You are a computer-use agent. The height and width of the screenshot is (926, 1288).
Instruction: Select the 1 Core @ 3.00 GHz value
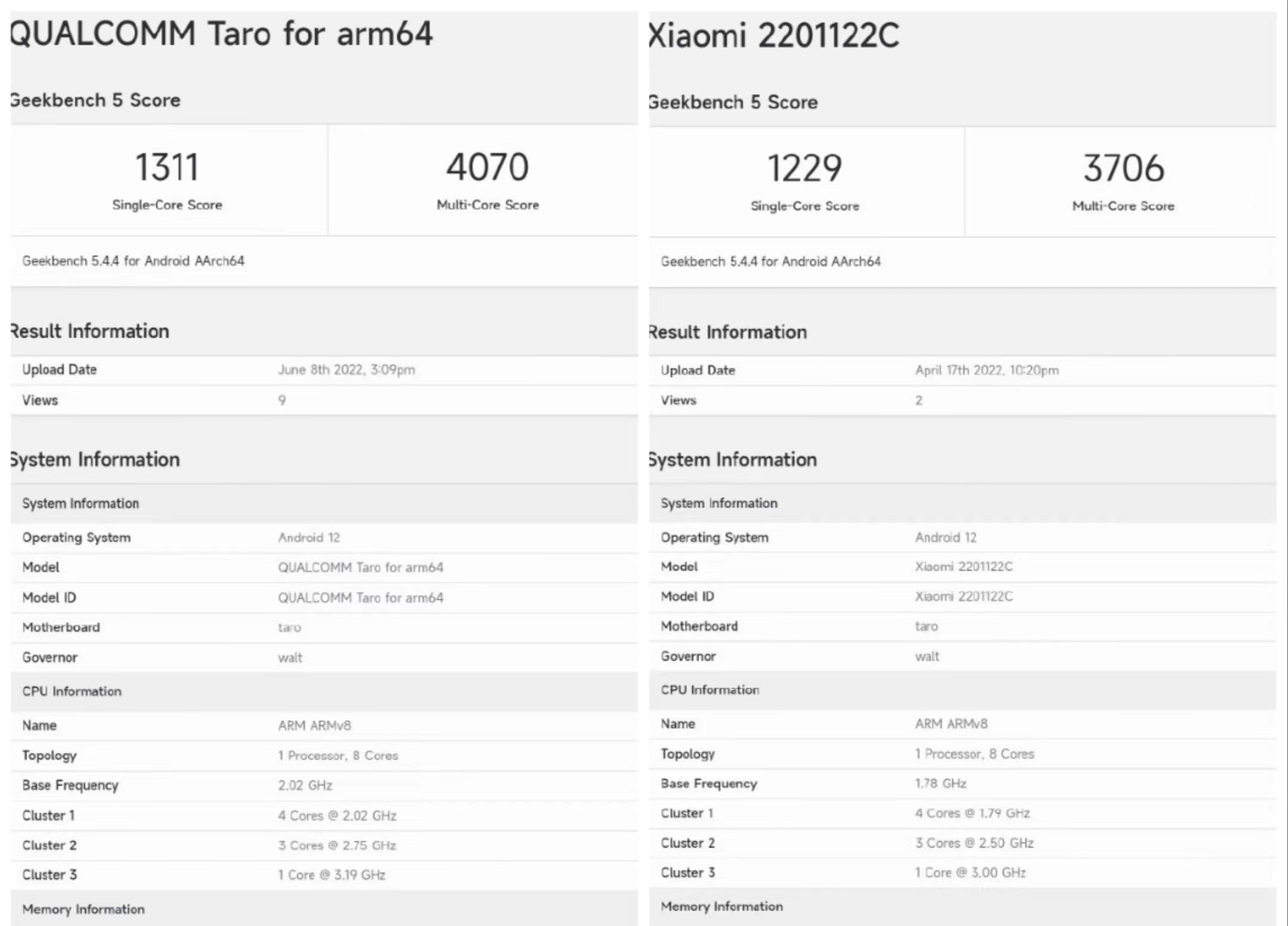[970, 873]
